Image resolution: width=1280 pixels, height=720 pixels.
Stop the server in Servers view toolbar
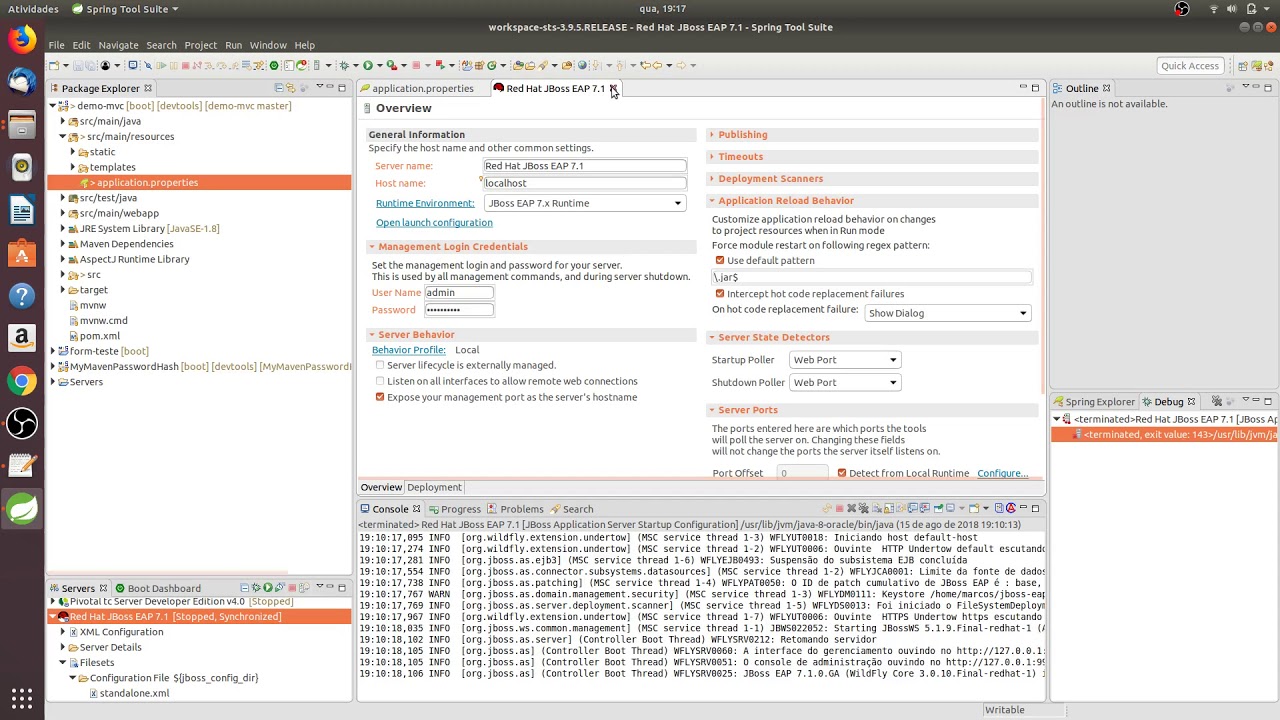point(291,588)
